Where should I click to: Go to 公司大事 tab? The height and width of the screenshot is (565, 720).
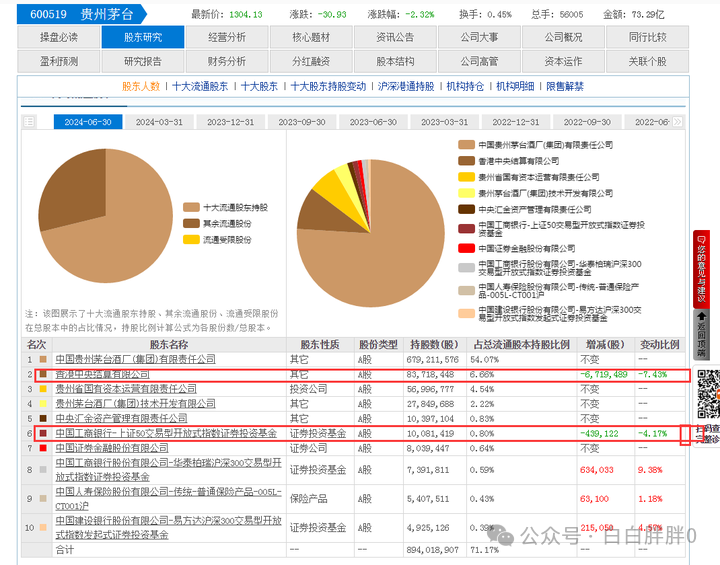[479, 37]
